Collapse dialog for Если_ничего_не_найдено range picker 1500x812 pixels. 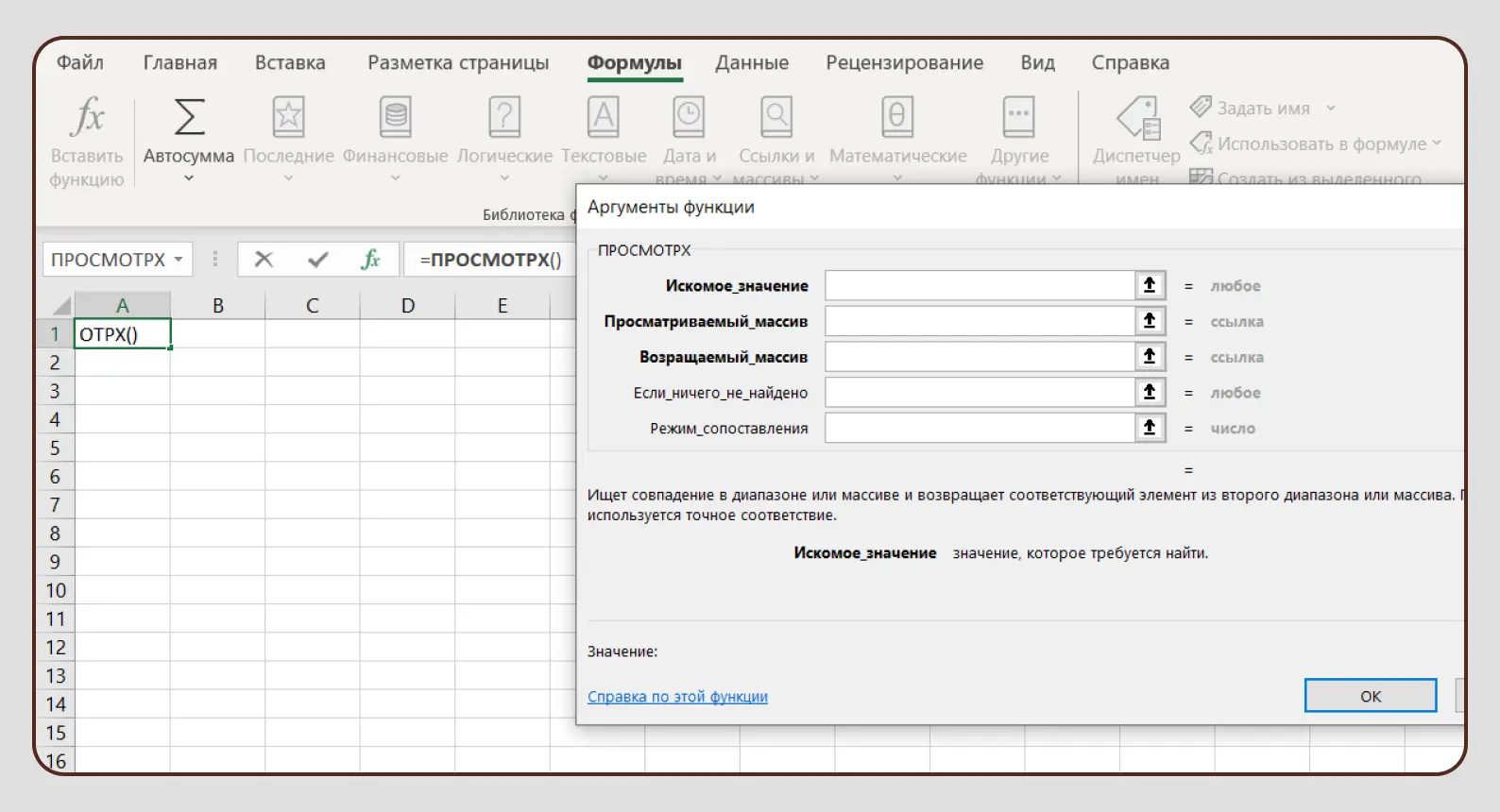tap(1150, 392)
